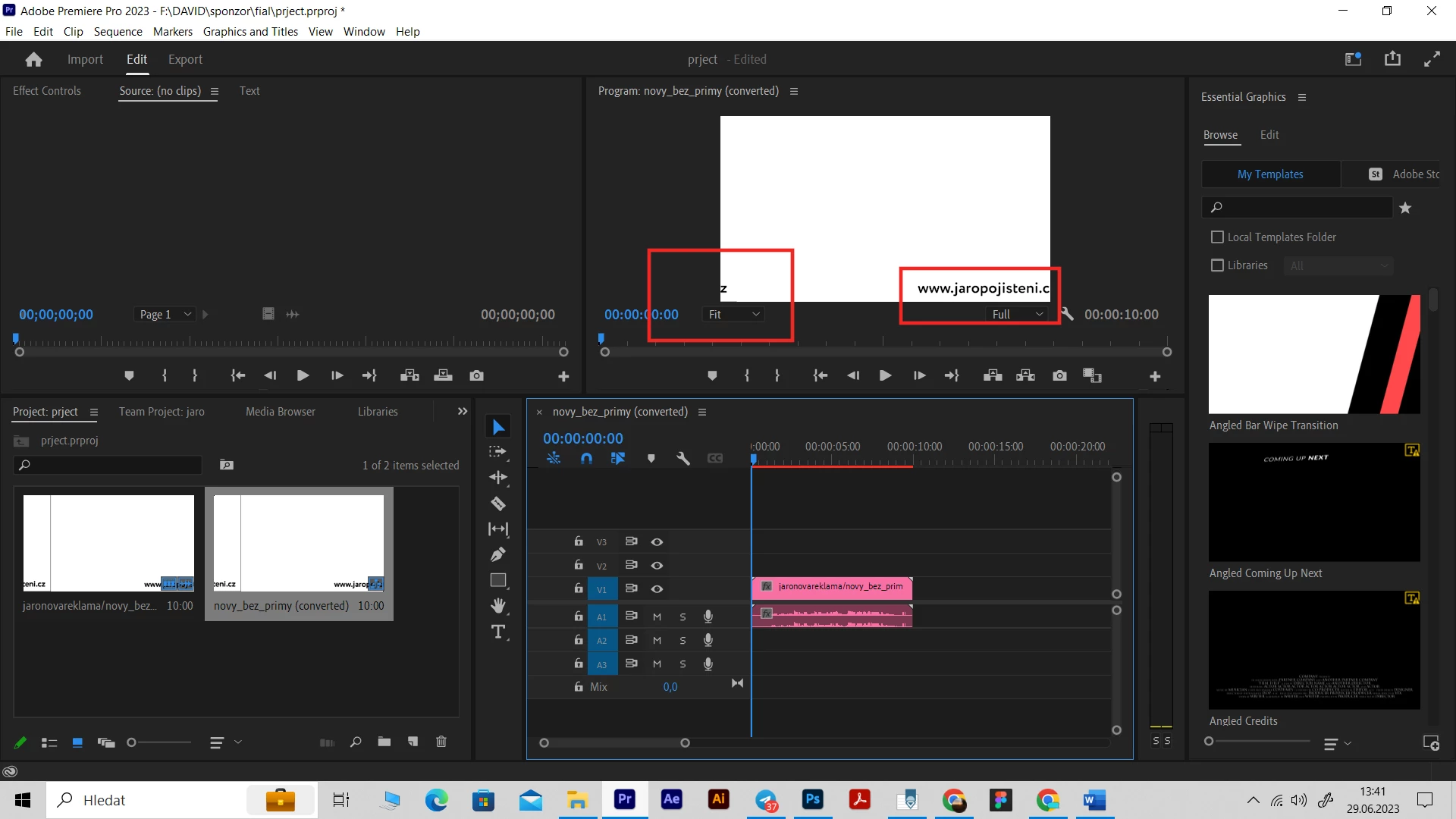This screenshot has height=819, width=1456.
Task: Select the Pen tool
Action: 498,555
